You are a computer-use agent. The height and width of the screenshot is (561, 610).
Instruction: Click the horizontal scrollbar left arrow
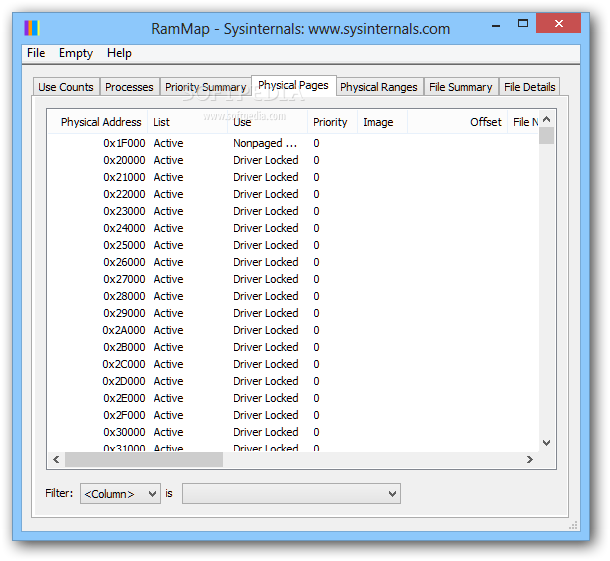click(56, 459)
